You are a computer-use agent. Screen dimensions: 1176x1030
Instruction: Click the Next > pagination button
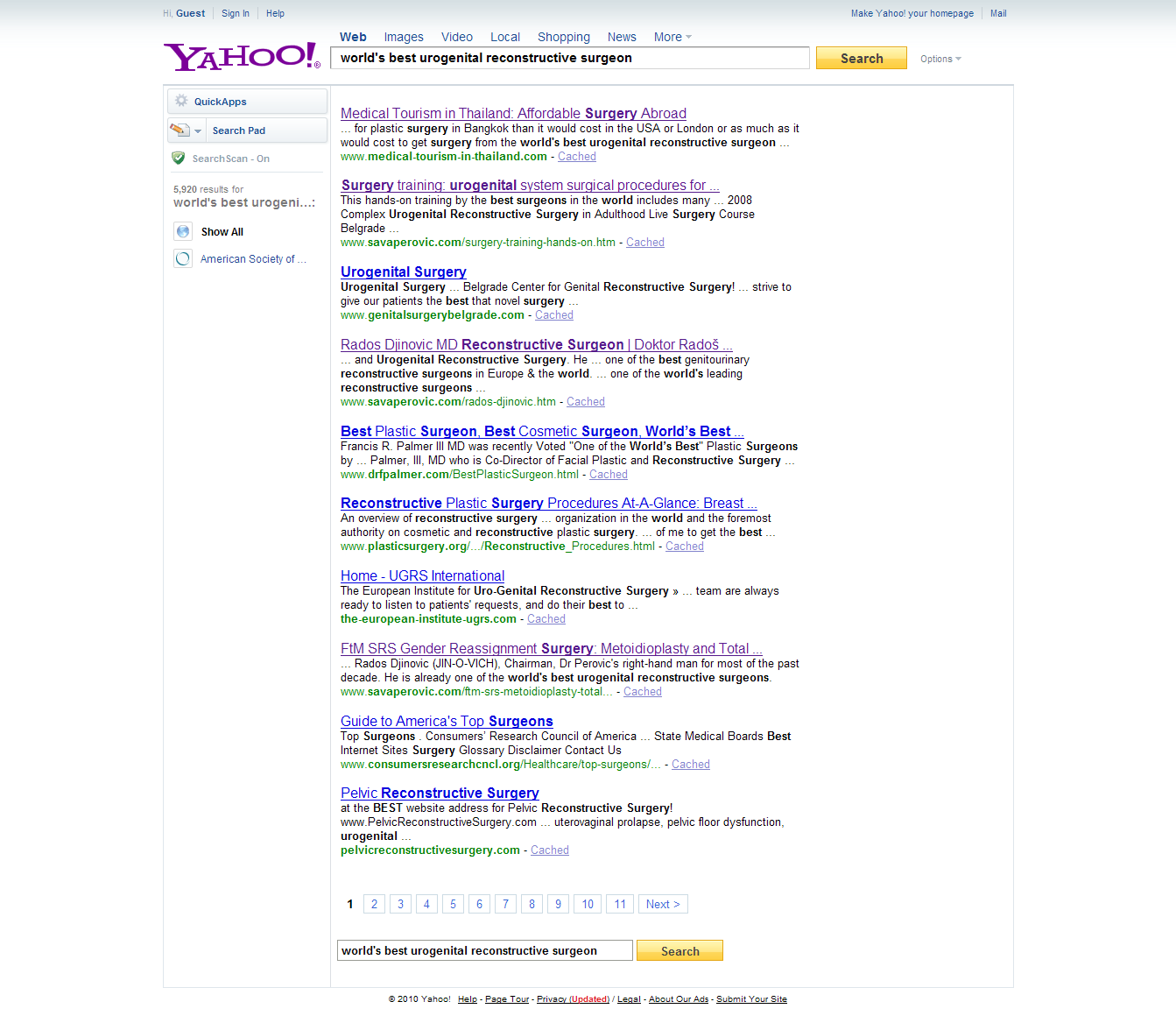tap(663, 904)
